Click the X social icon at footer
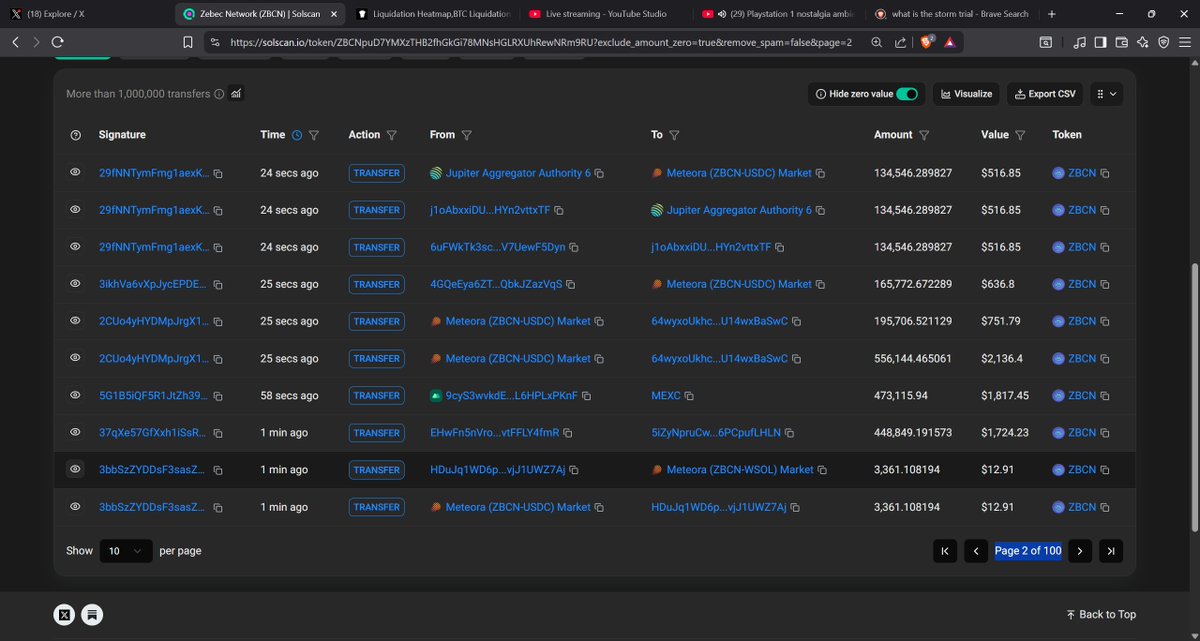This screenshot has width=1200, height=641. pyautogui.click(x=65, y=615)
